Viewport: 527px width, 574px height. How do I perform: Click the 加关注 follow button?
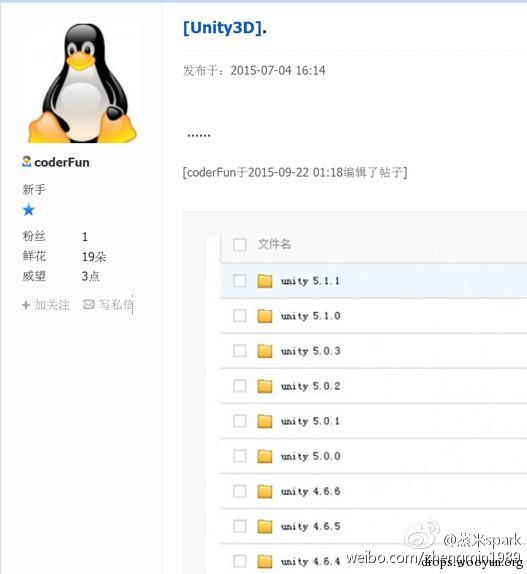pyautogui.click(x=46, y=305)
